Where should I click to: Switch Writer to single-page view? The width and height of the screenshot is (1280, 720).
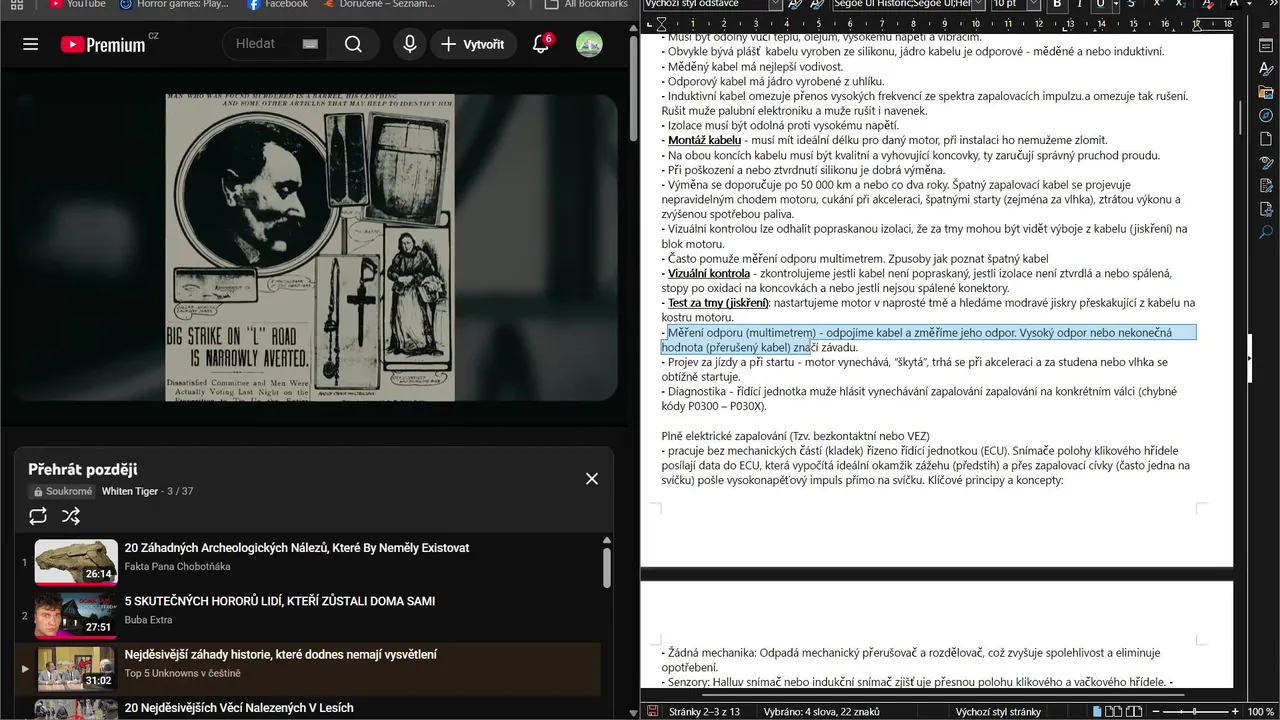(1099, 711)
